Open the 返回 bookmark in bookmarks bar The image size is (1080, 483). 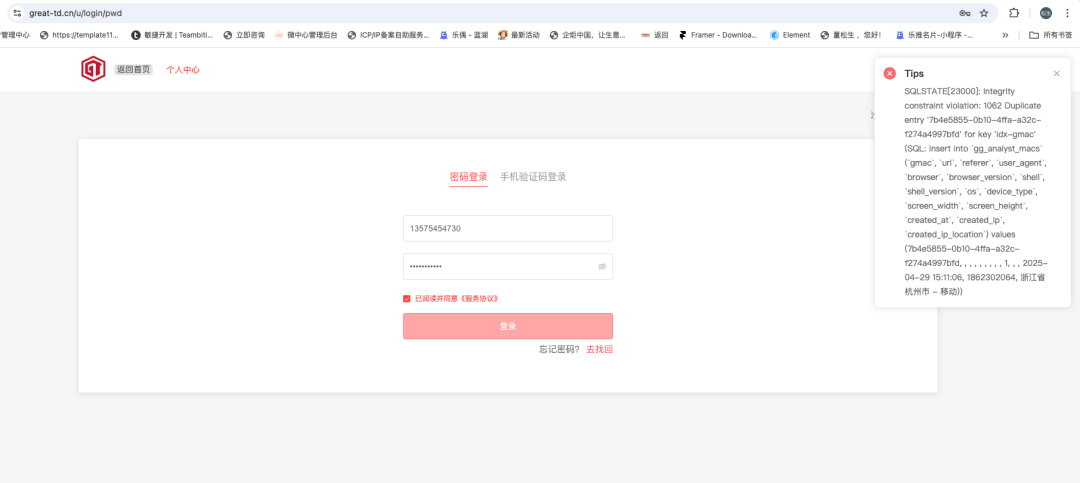[x=654, y=34]
